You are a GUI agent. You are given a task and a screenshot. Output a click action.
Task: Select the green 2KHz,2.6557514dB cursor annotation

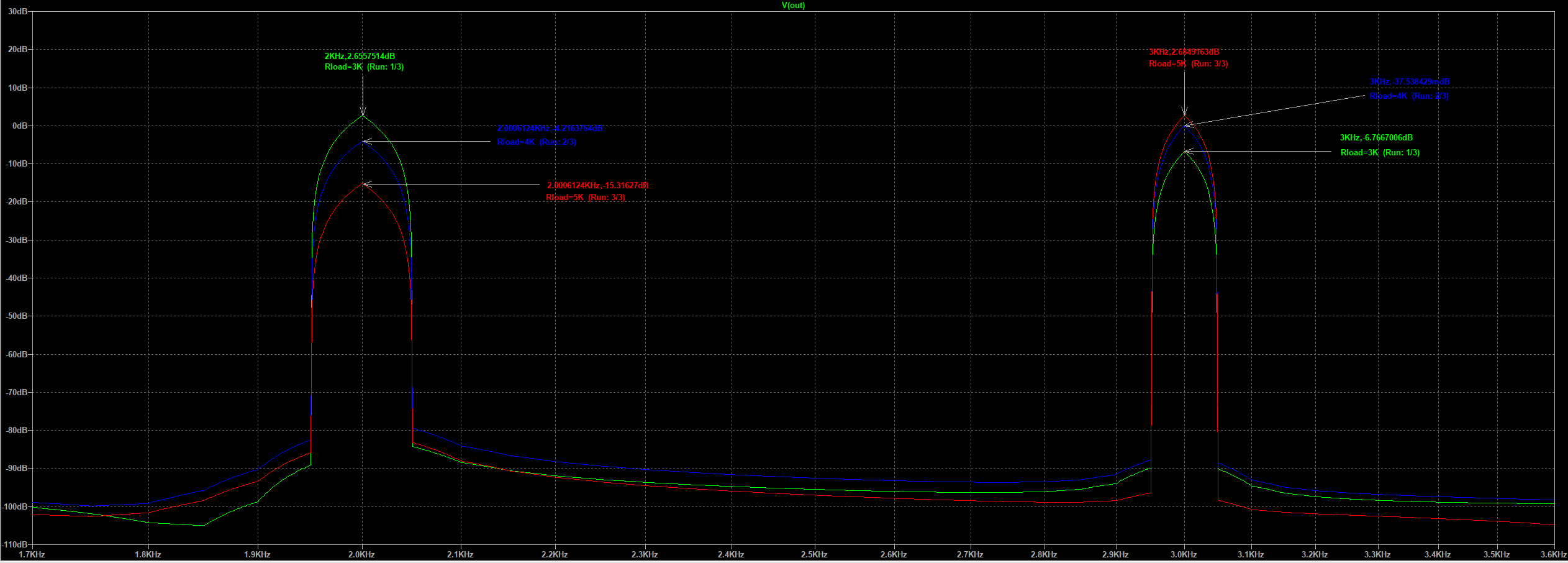click(360, 57)
